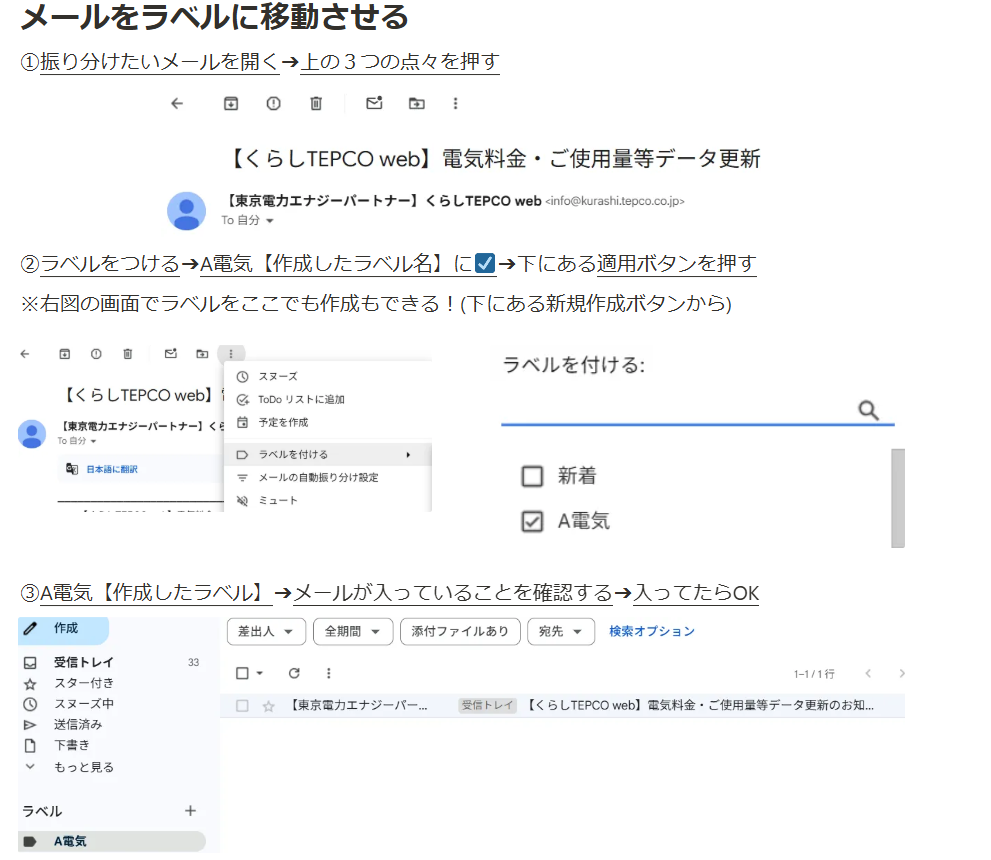The height and width of the screenshot is (860, 991).
Task: Check the 新着 label checkbox
Action: (x=532, y=476)
